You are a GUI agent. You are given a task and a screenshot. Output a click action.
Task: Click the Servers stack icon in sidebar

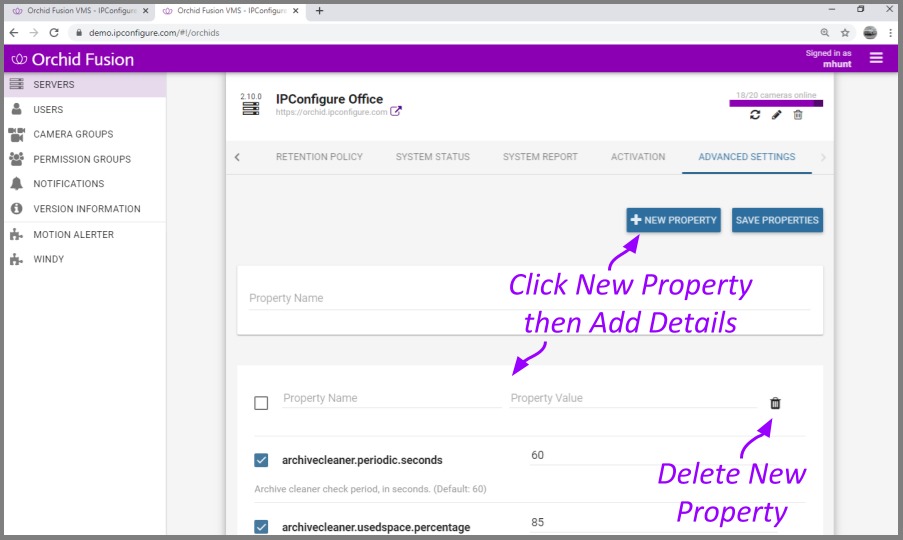[x=17, y=84]
